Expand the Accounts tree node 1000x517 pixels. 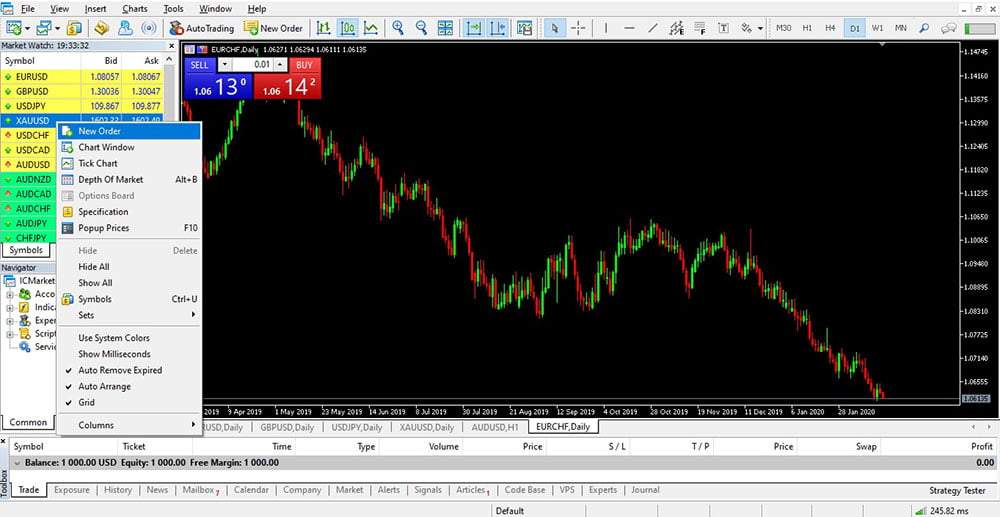tap(10, 295)
